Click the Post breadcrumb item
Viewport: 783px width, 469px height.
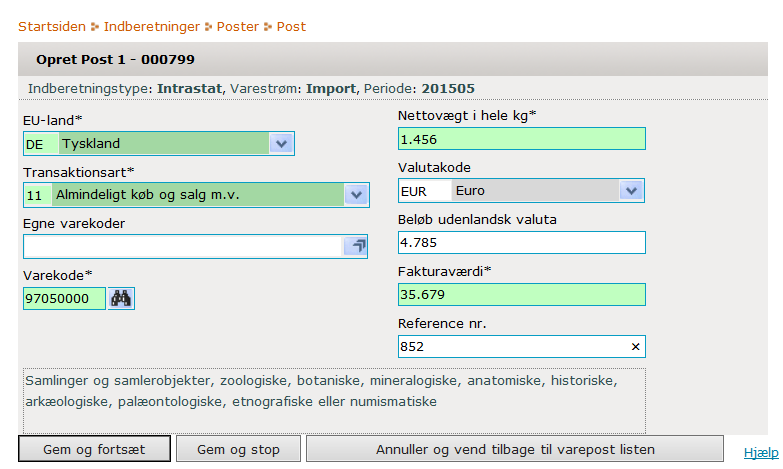(x=291, y=26)
